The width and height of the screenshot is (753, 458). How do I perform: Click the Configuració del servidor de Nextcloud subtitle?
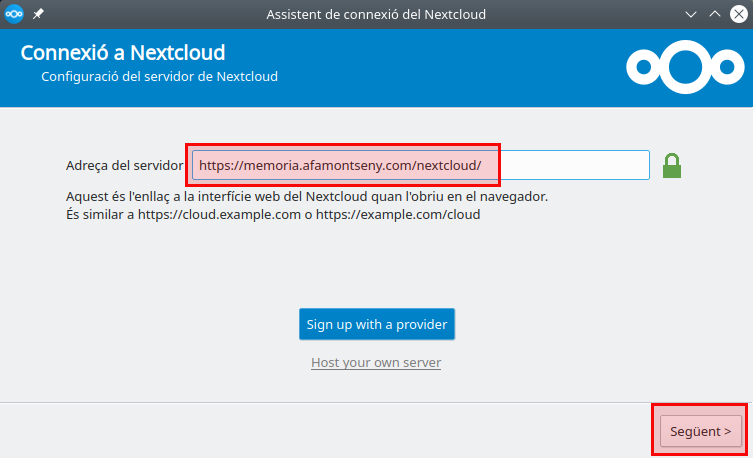pos(159,76)
